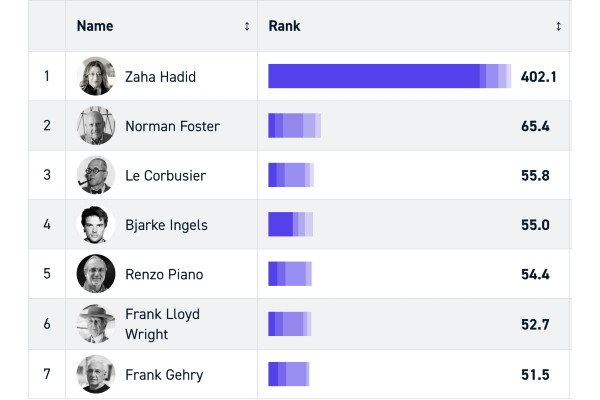
Task: Click Frank Gehry's portrait avatar
Action: tap(96, 375)
